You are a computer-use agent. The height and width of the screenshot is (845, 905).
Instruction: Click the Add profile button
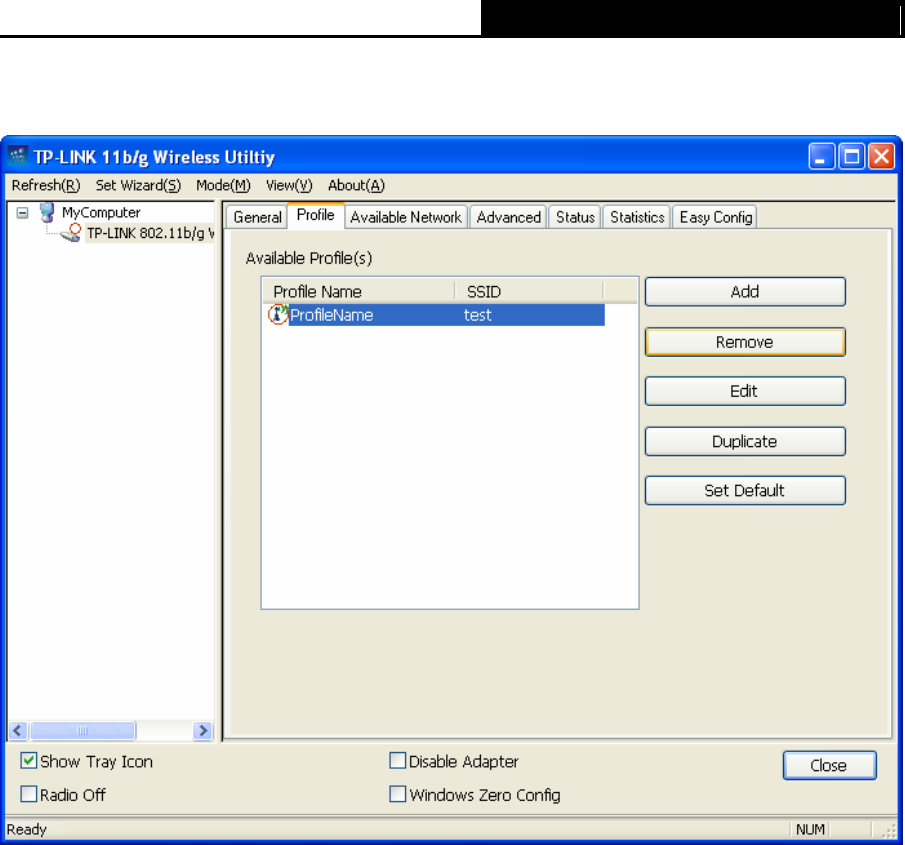point(745,291)
